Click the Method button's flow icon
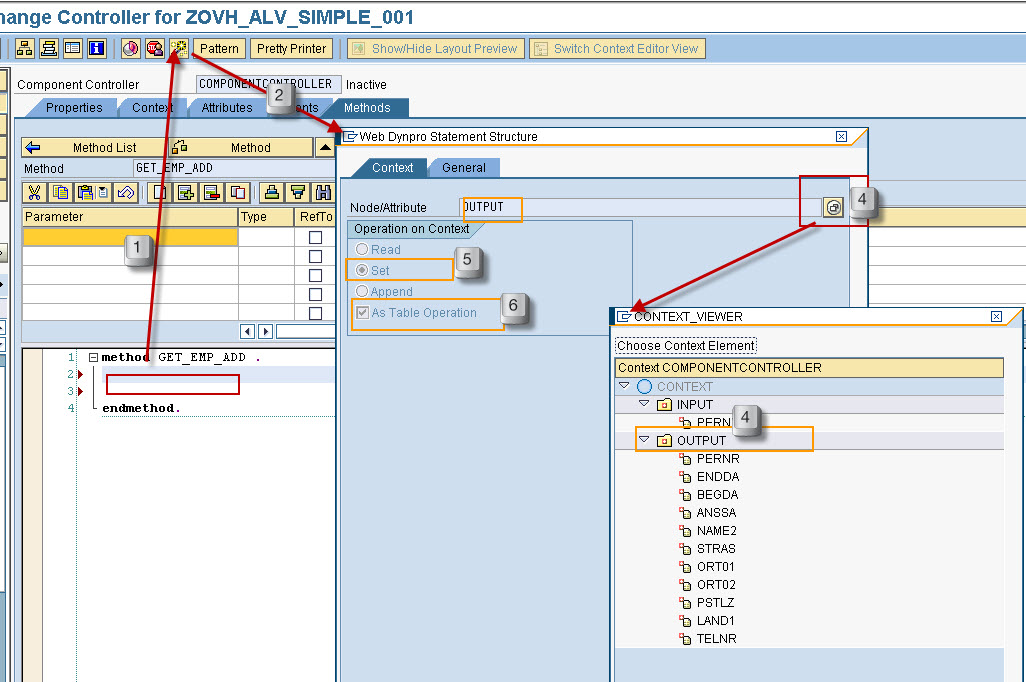This screenshot has height=682, width=1026. click(180, 147)
